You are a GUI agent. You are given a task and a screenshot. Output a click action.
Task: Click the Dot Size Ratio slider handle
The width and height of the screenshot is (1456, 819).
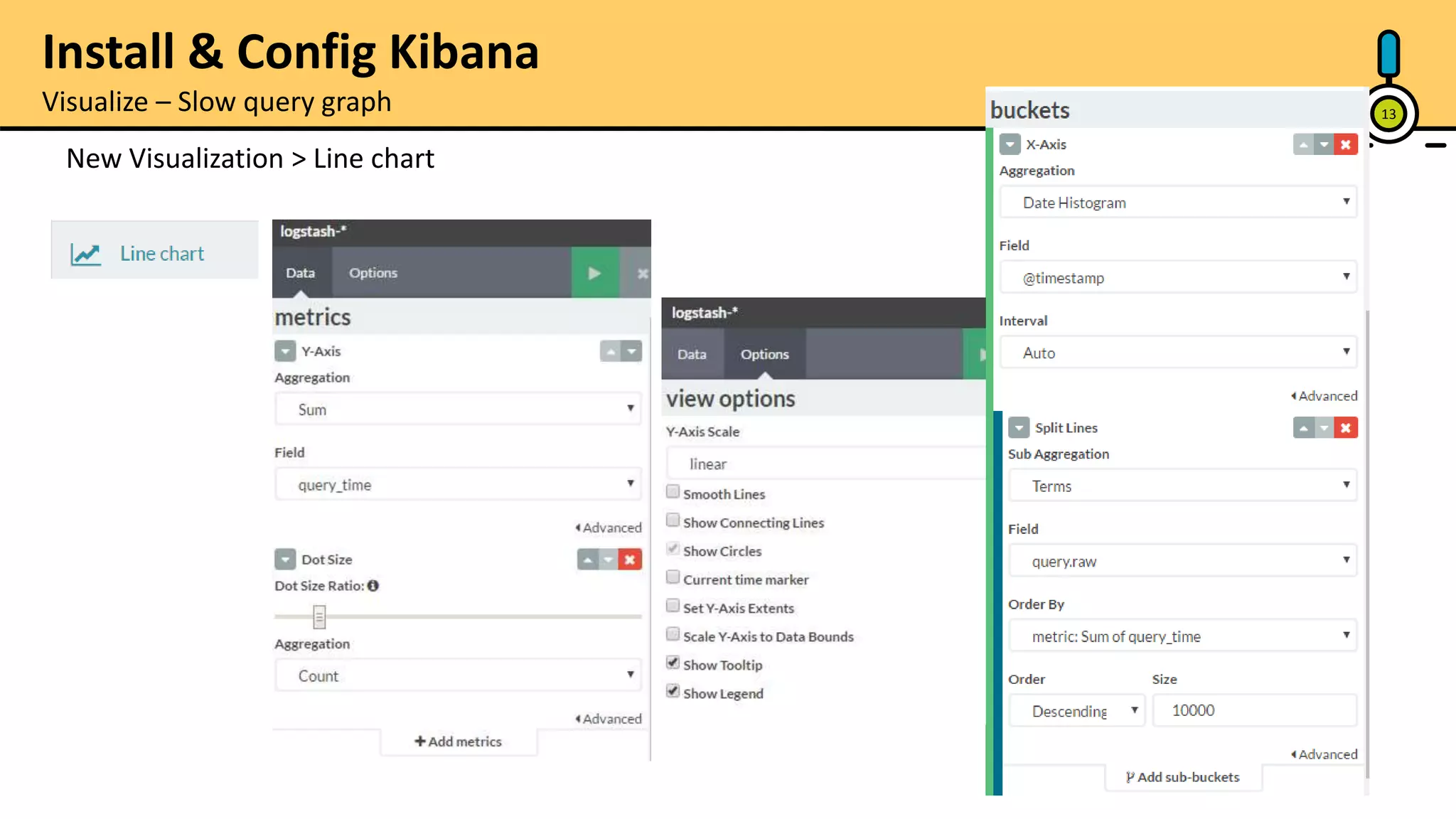click(319, 616)
